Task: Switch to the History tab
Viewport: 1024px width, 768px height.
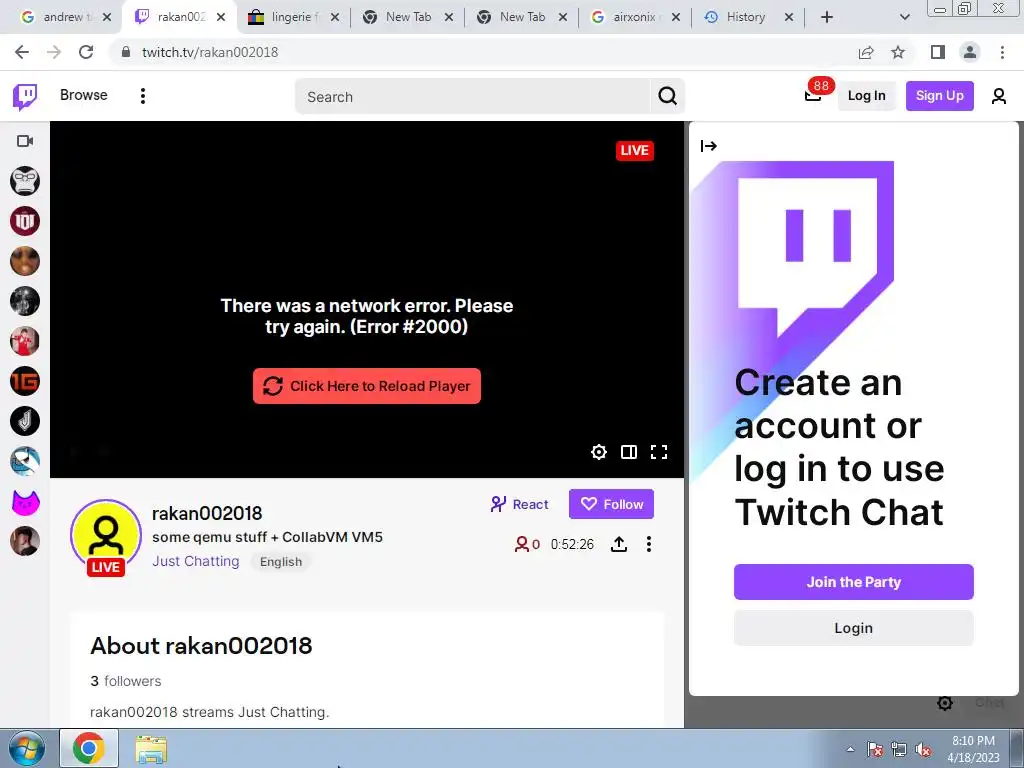Action: 746,17
